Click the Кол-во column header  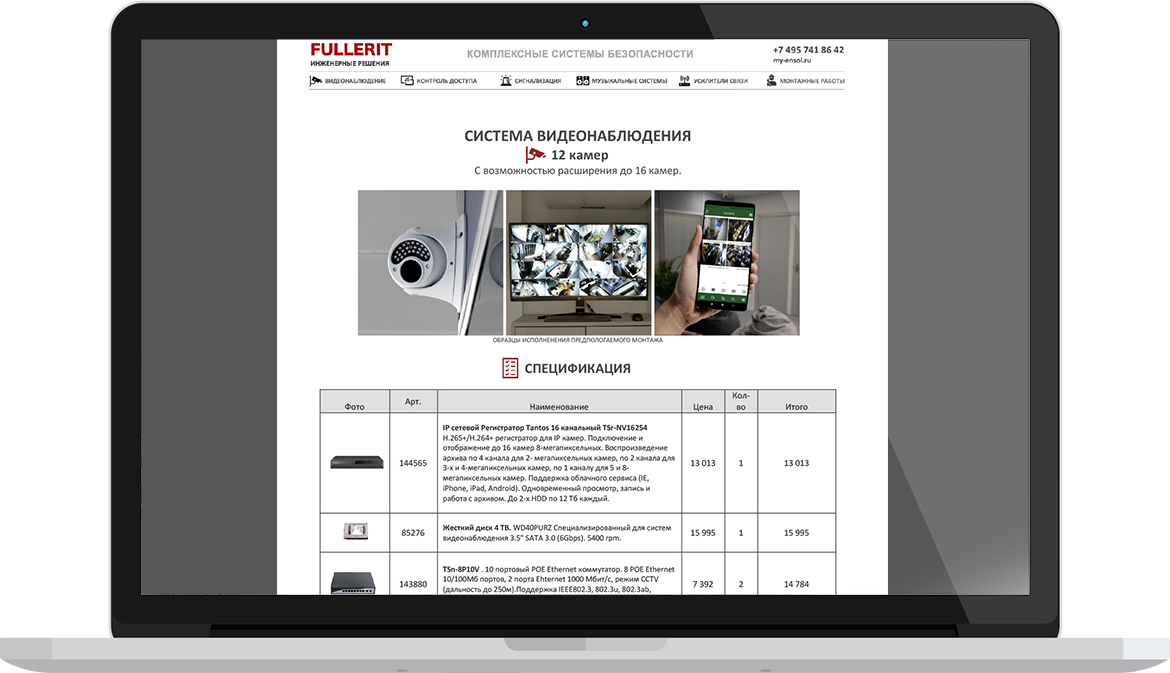point(741,401)
